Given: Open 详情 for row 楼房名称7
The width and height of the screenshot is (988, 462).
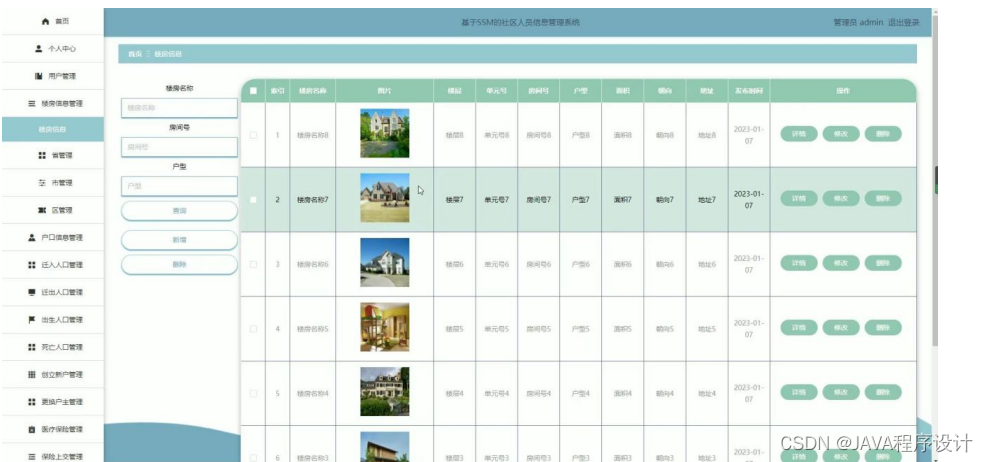Looking at the screenshot, I should [799, 199].
